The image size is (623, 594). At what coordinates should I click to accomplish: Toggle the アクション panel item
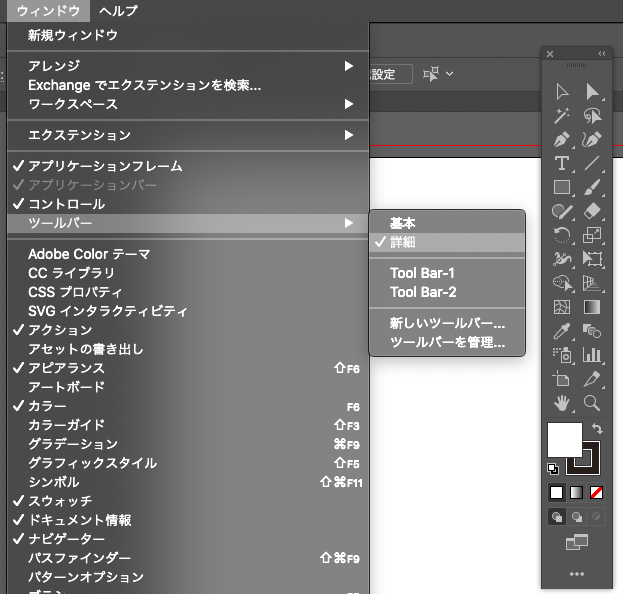coord(188,330)
